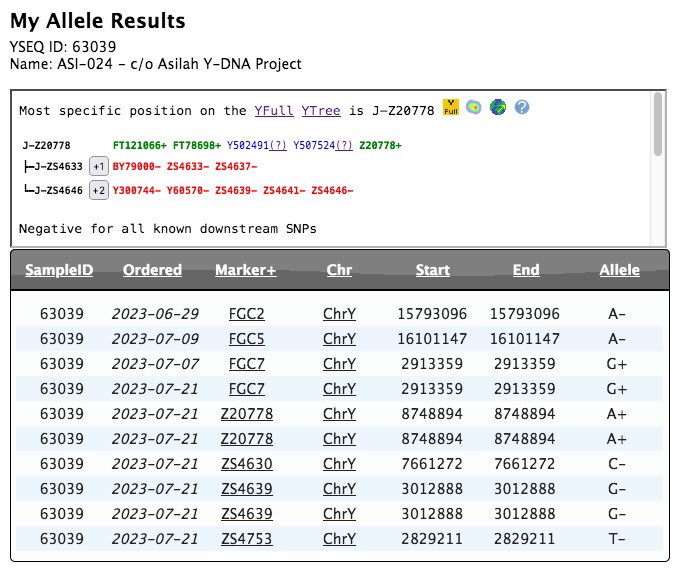This screenshot has height=574, width=676.
Task: Open the FGC2 marker link
Action: [x=247, y=314]
